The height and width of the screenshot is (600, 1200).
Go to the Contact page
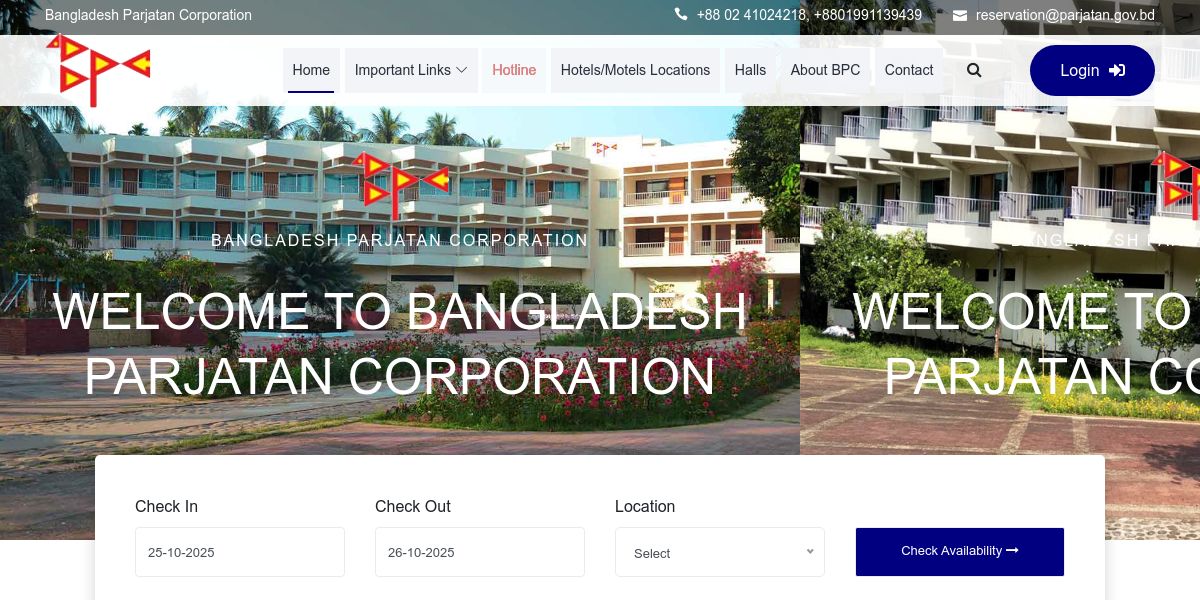coord(909,70)
